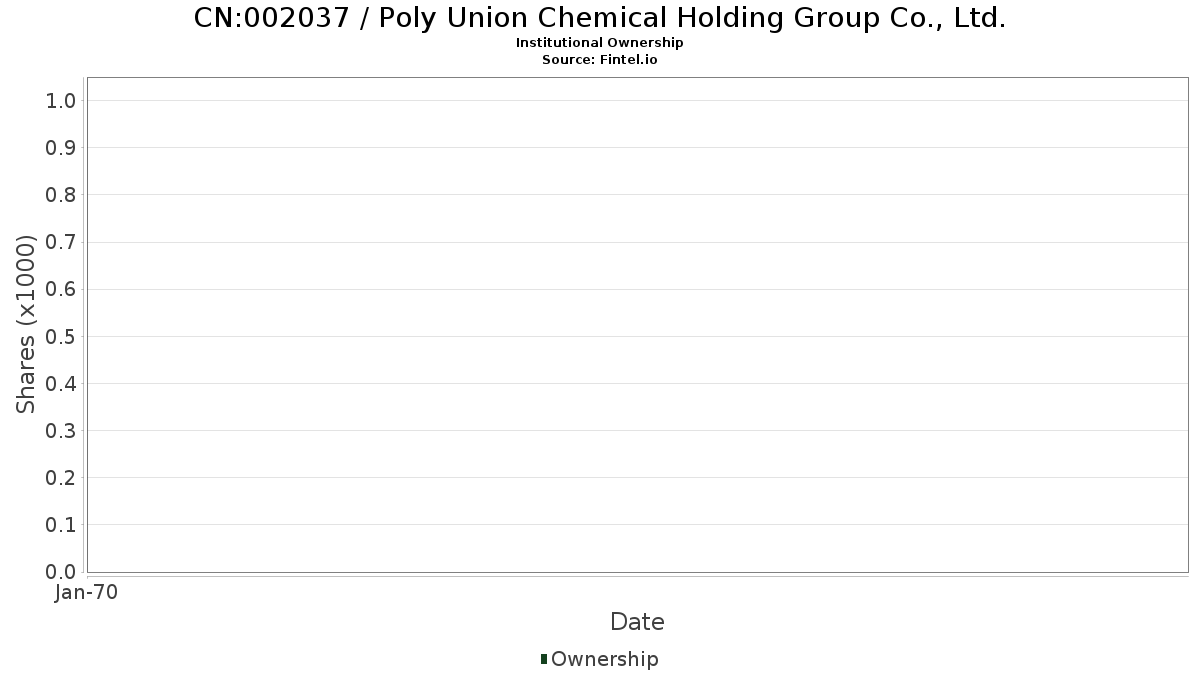This screenshot has height=675, width=1200.
Task: Click the Institutional Ownership subtitle
Action: coord(600,43)
